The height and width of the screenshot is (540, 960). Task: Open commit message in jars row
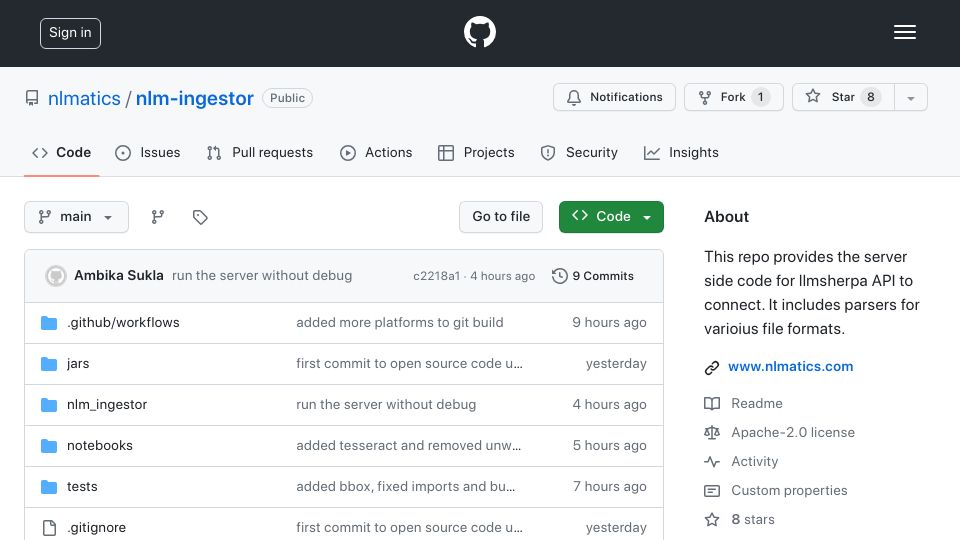pyautogui.click(x=409, y=363)
